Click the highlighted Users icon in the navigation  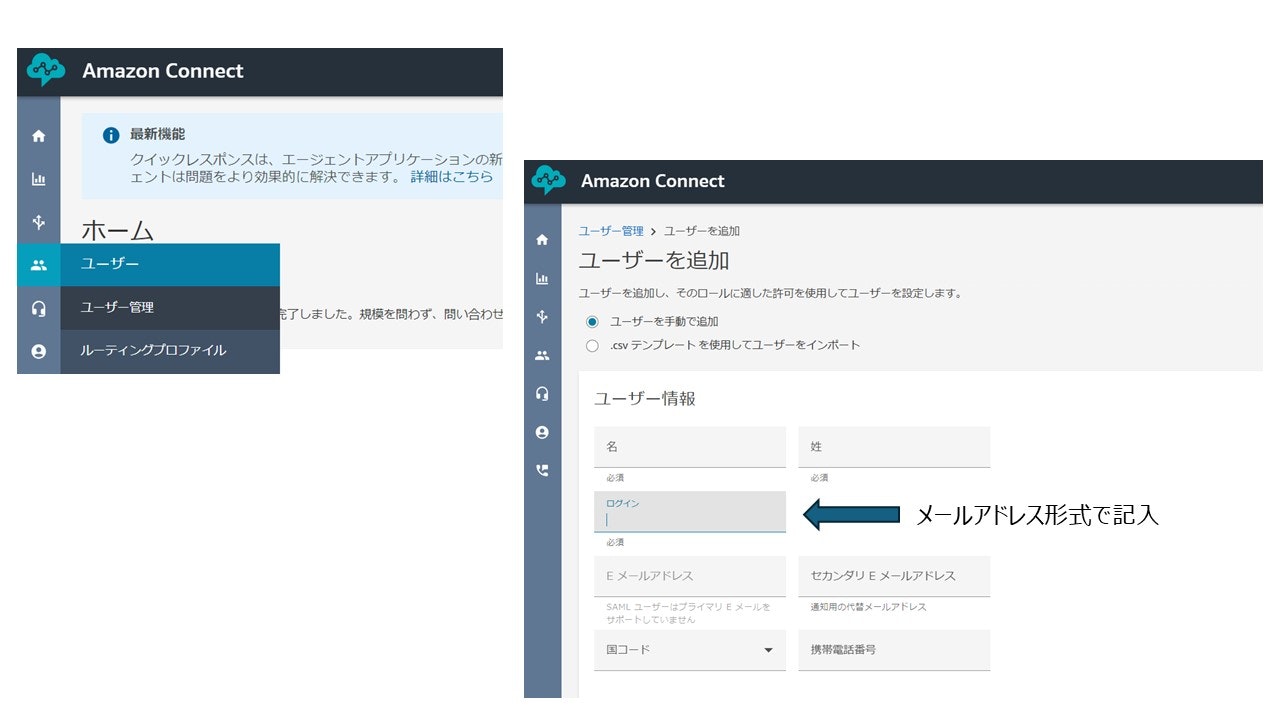[38, 265]
